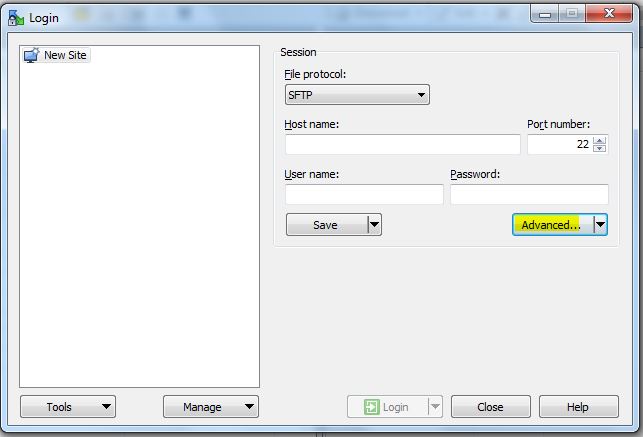Viewport: 643px width, 437px height.
Task: Expand the Save button arrow menu
Action: click(x=375, y=225)
